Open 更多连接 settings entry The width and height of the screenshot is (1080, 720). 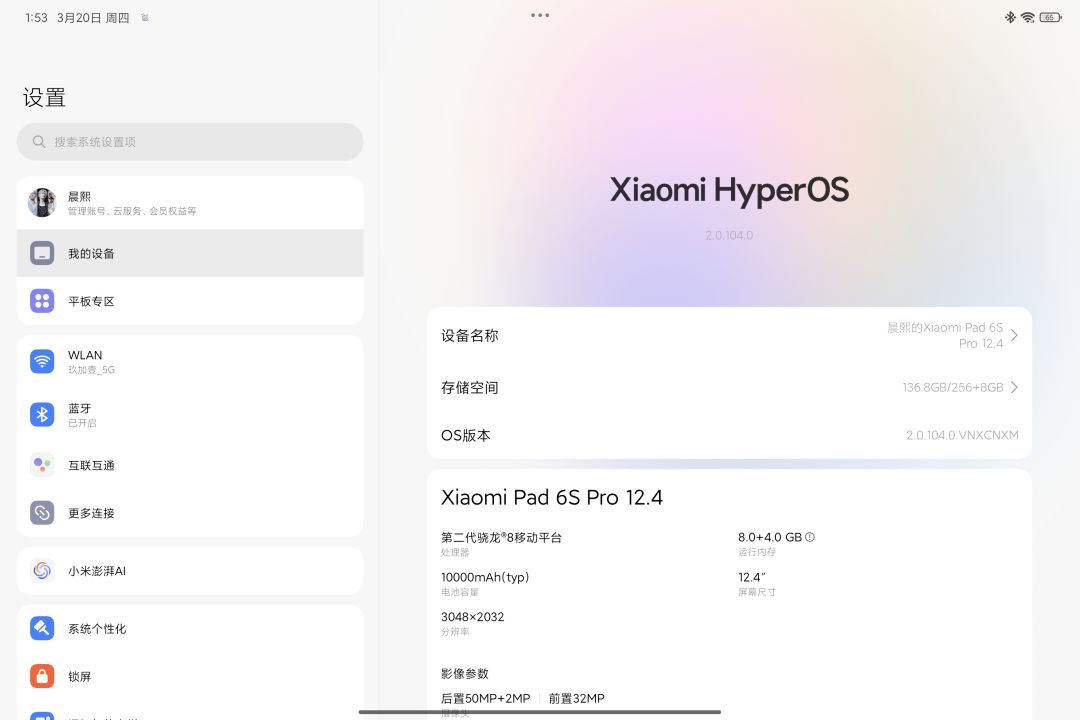pyautogui.click(x=190, y=513)
